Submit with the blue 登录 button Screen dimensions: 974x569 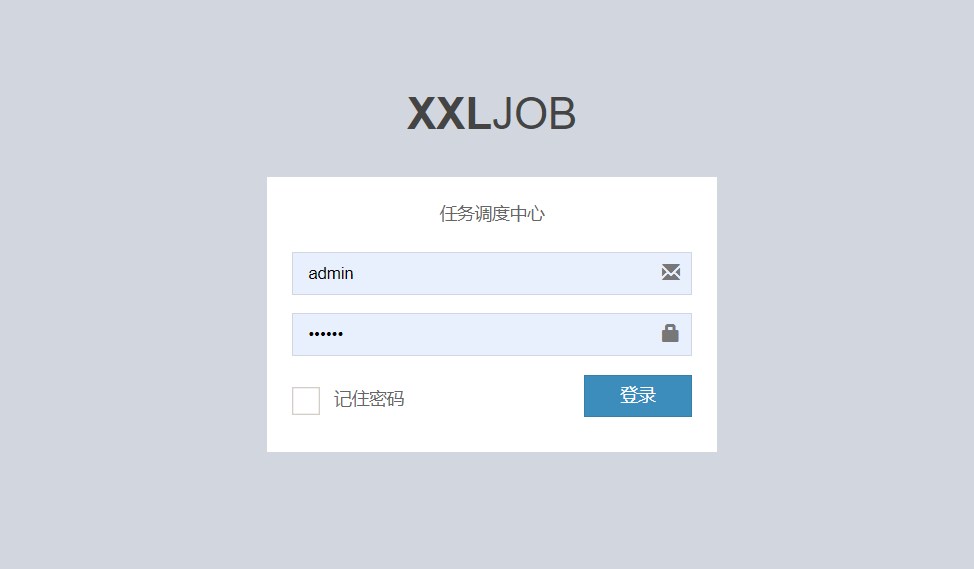click(x=637, y=396)
